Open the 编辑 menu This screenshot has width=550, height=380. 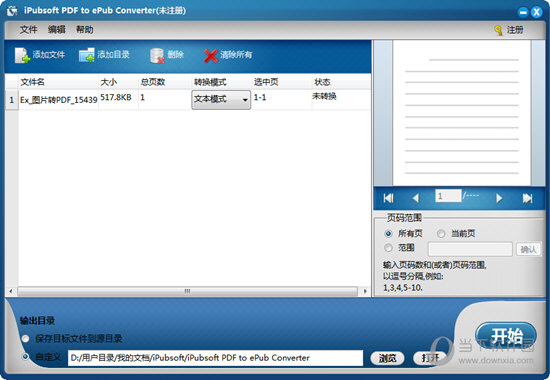click(x=56, y=29)
